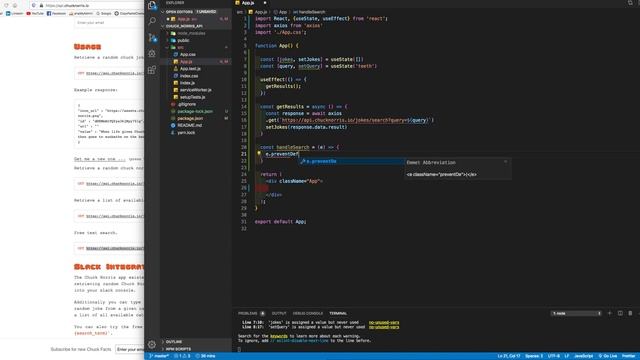
Task: Click the chucknorris API URL on line 16
Action: pyautogui.click(x=354, y=120)
